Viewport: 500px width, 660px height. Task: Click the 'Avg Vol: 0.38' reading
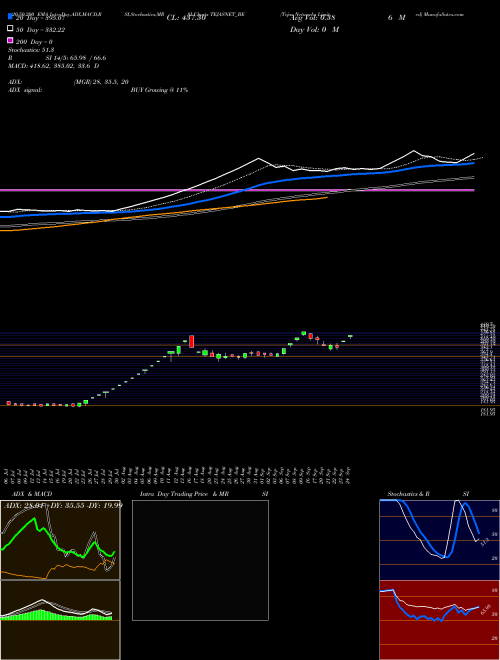tap(312, 18)
